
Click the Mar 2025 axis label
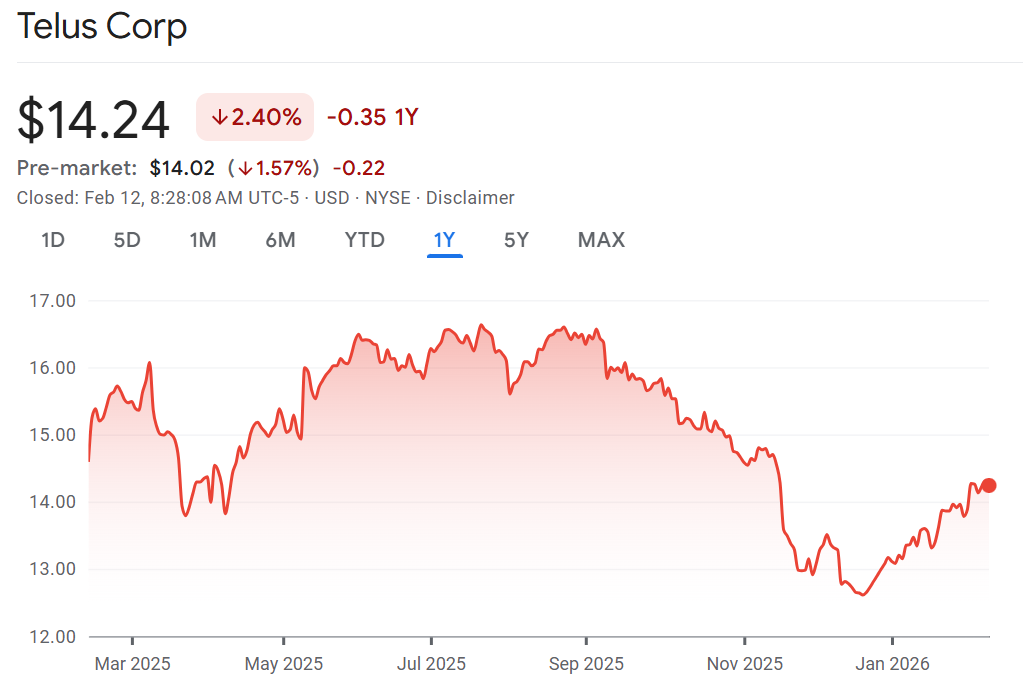133,663
